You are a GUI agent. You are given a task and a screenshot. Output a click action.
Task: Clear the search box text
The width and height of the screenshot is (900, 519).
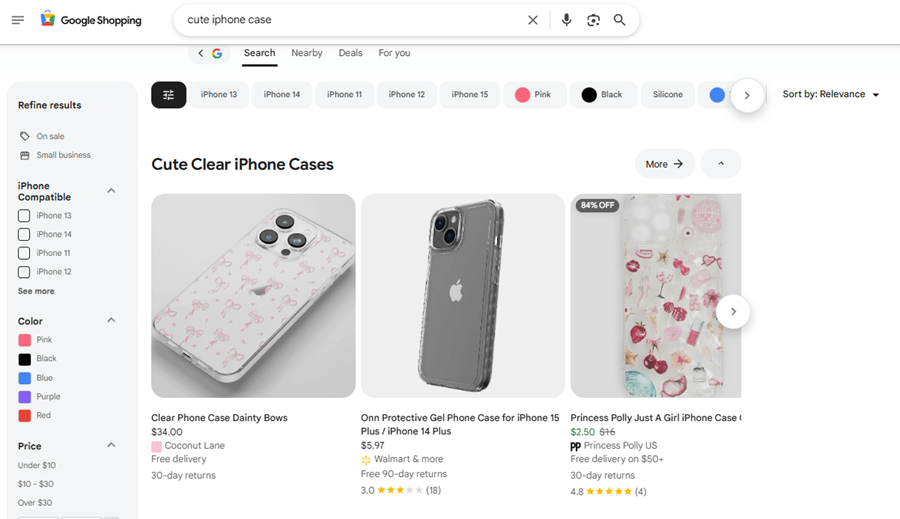[533, 20]
